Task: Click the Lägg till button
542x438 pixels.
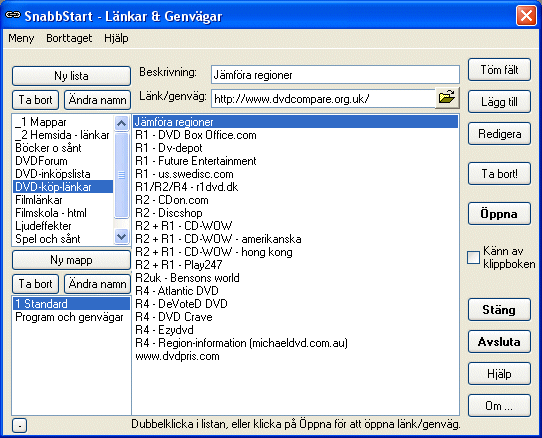Action: (499, 102)
